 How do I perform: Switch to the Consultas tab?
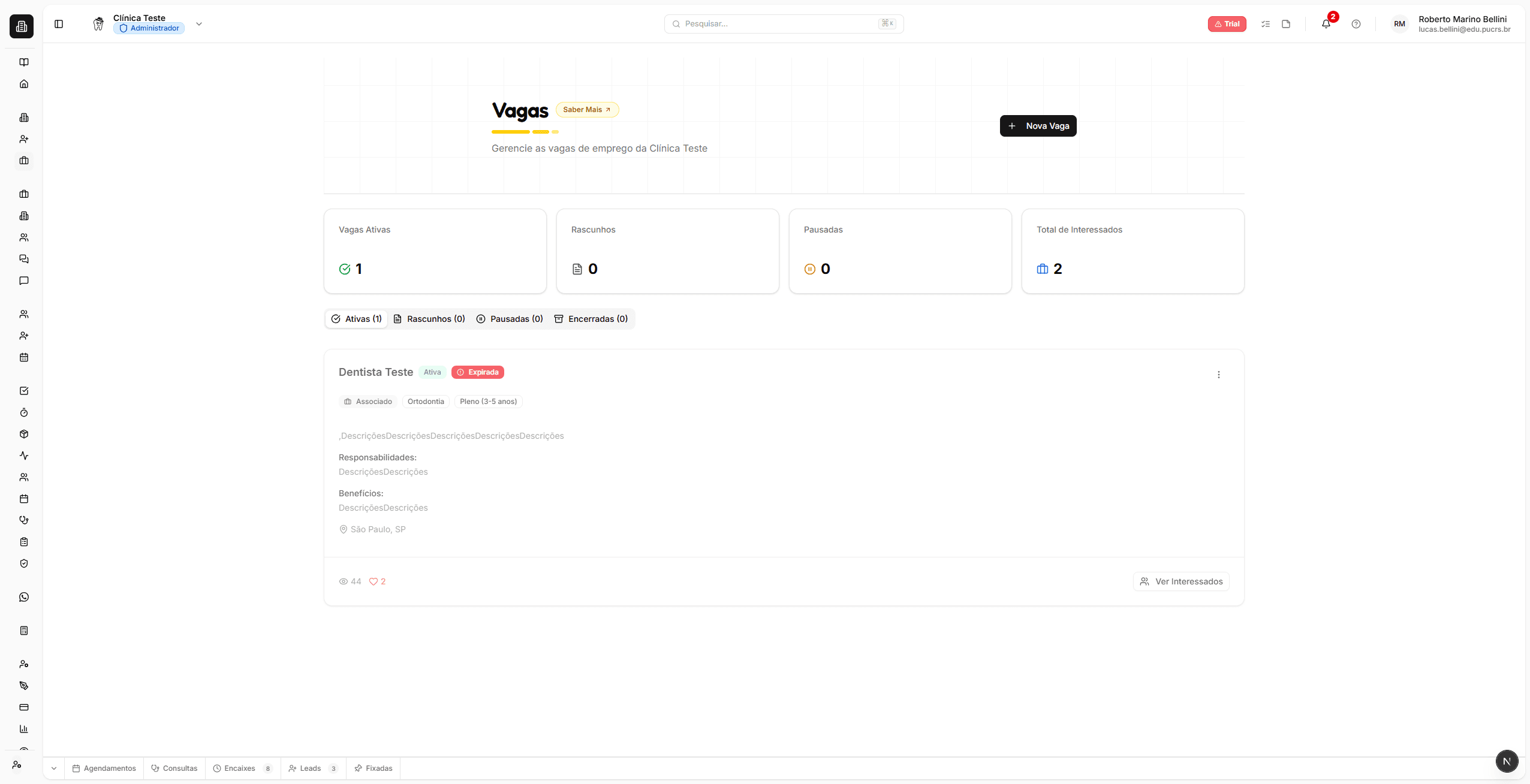(174, 768)
